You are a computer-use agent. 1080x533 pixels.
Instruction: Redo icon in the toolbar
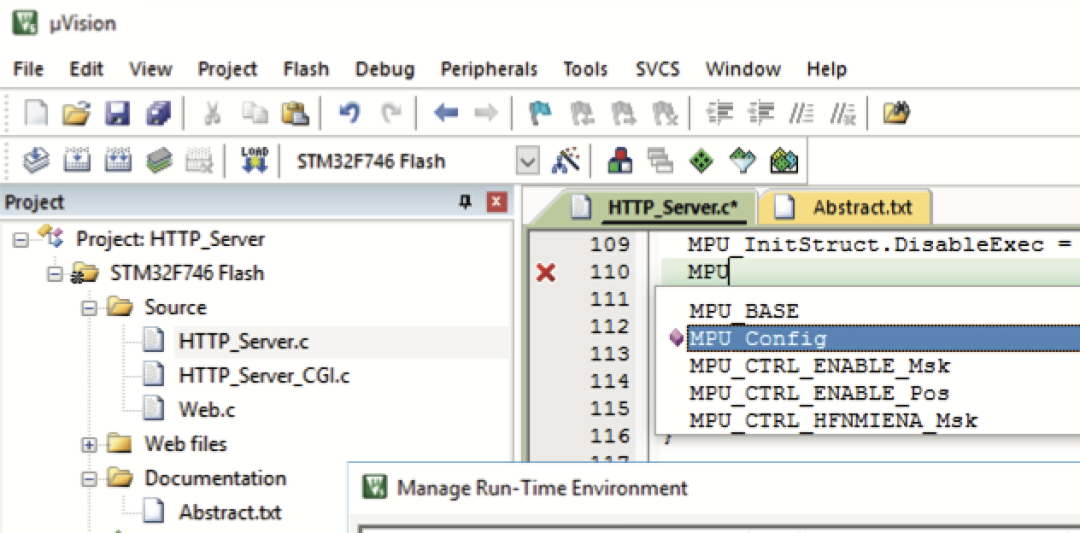pyautogui.click(x=391, y=114)
